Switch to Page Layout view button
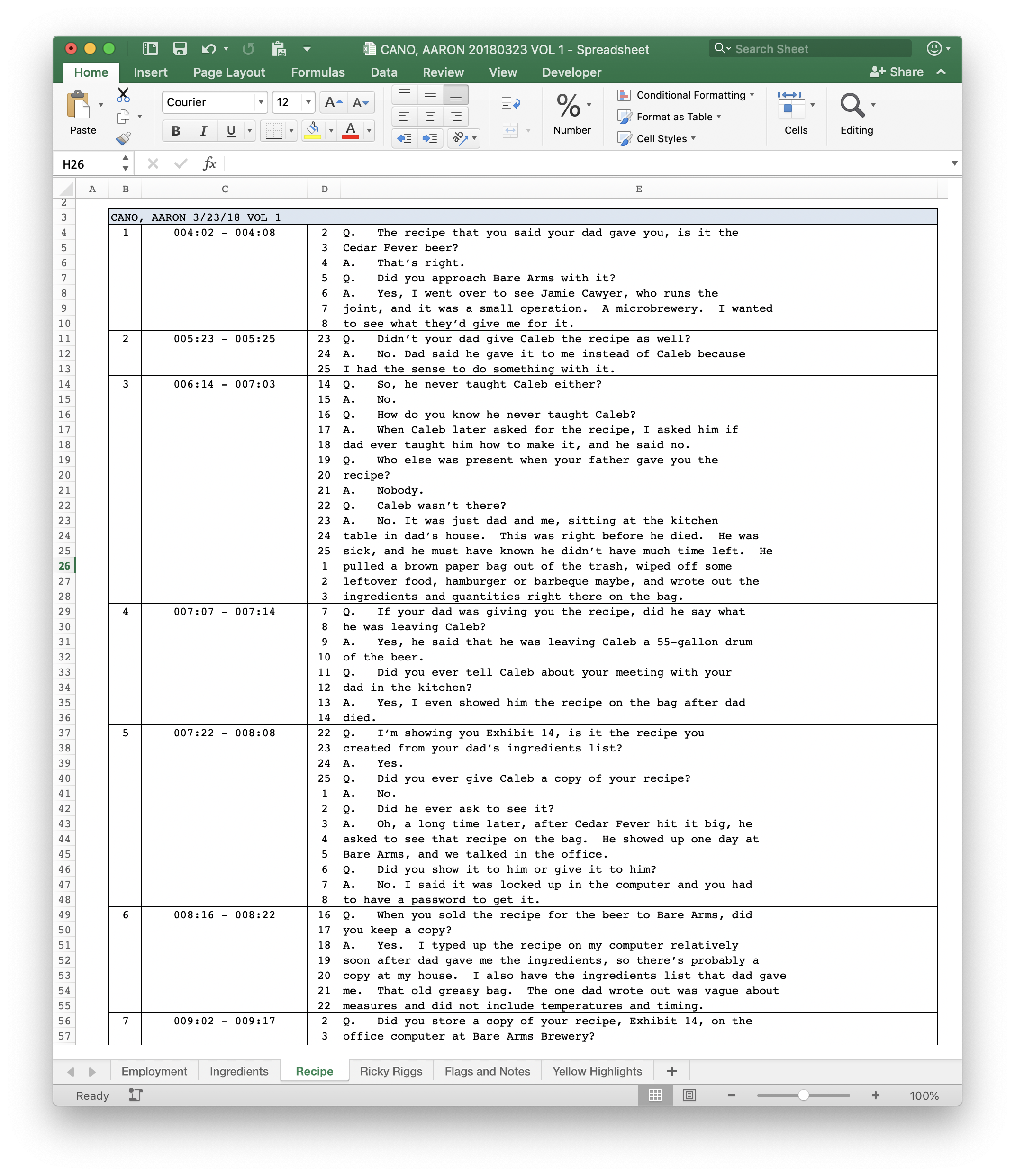 tap(689, 1095)
